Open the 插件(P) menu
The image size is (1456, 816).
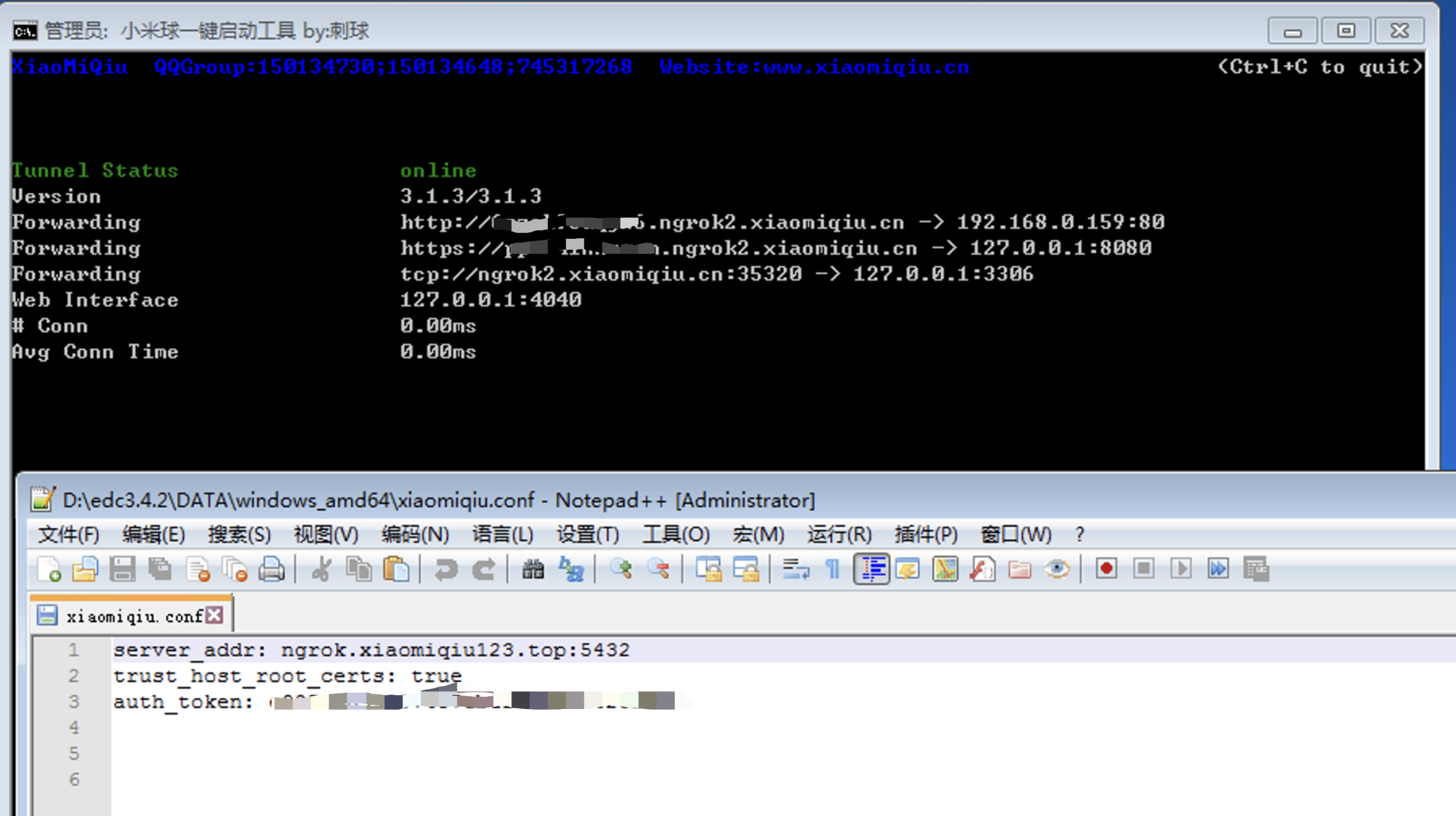pos(926,535)
